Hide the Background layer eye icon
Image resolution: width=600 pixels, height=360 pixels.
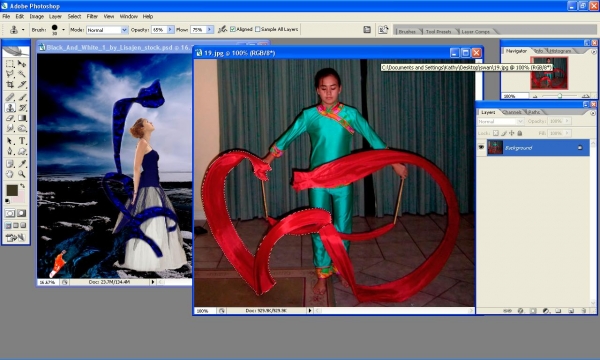click(x=481, y=147)
